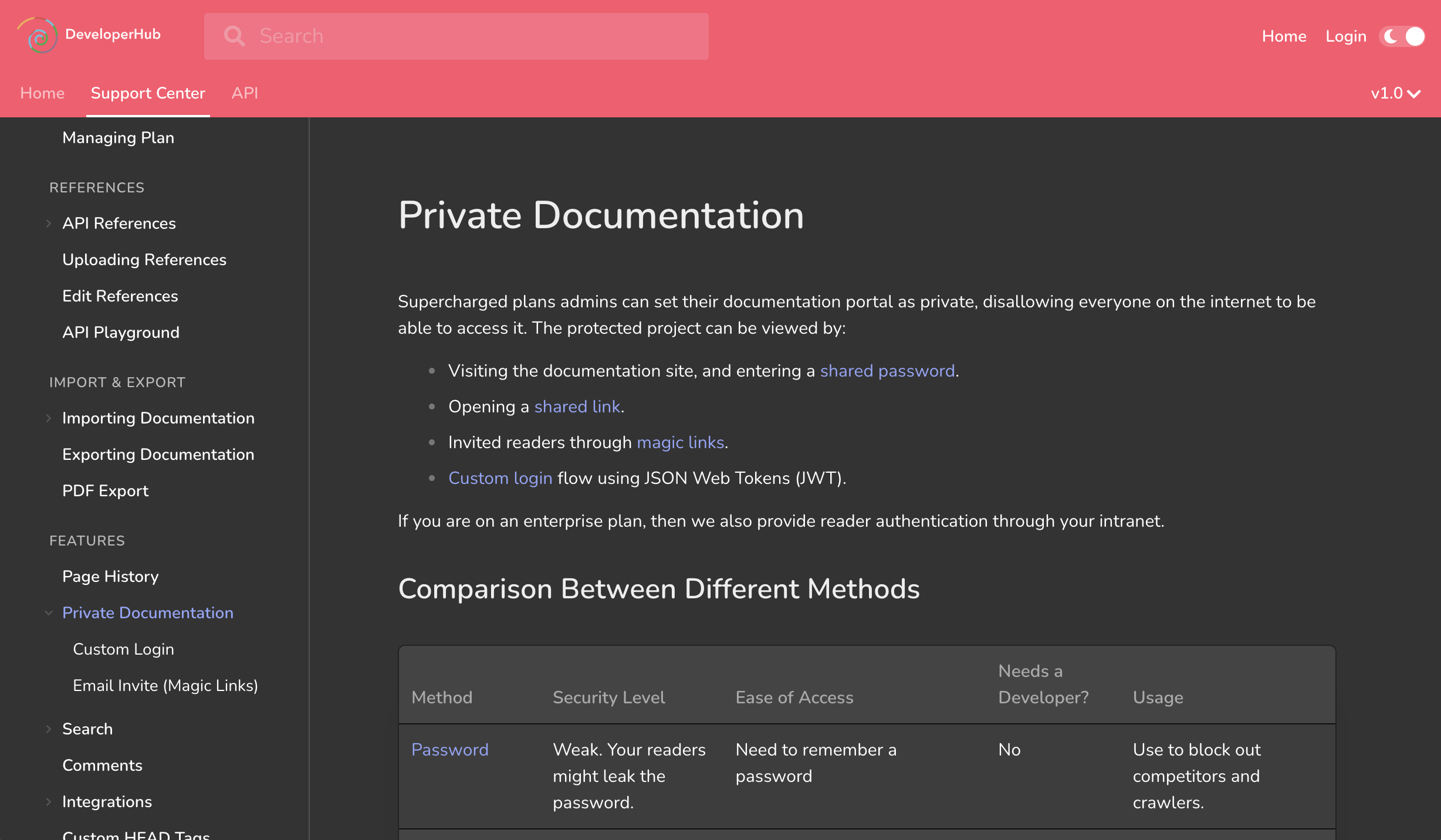The image size is (1441, 840).
Task: Open the v1.0 version dropdown
Action: tap(1395, 93)
